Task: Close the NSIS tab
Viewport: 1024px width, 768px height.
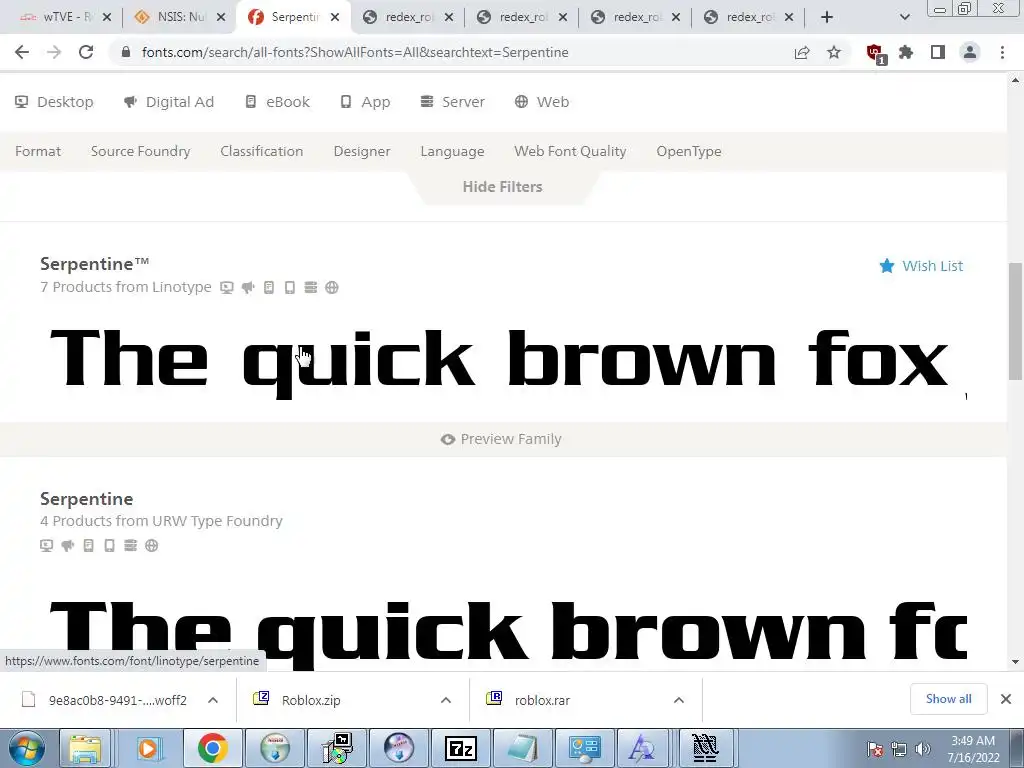Action: tap(221, 17)
